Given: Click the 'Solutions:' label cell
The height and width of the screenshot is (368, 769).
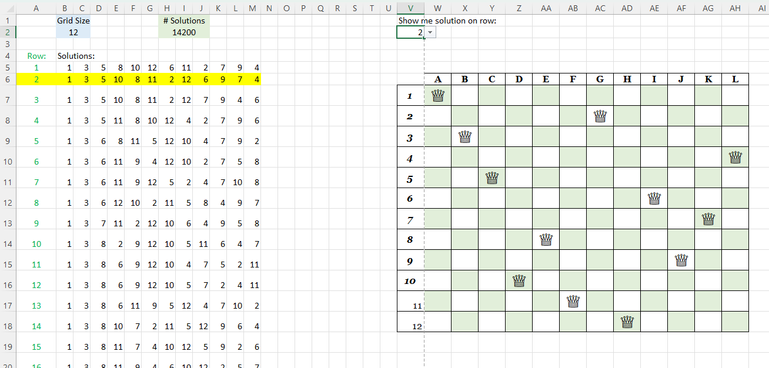Looking at the screenshot, I should (76, 56).
